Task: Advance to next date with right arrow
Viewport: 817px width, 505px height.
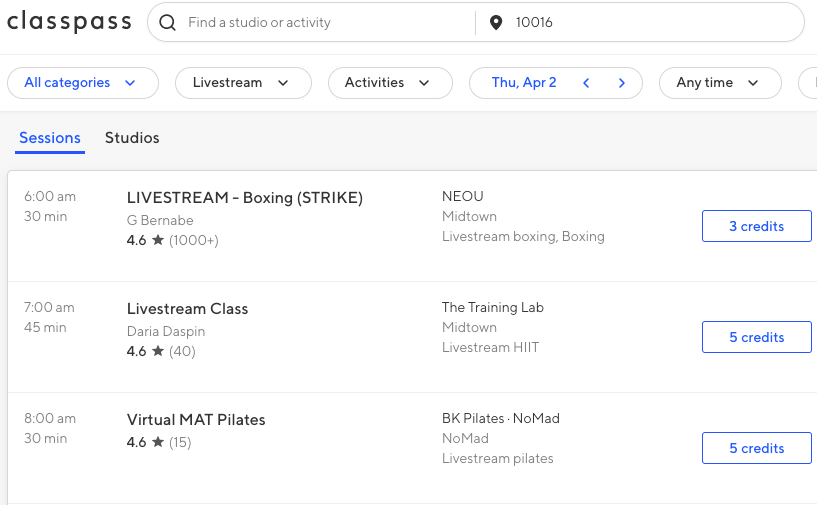Action: point(622,83)
